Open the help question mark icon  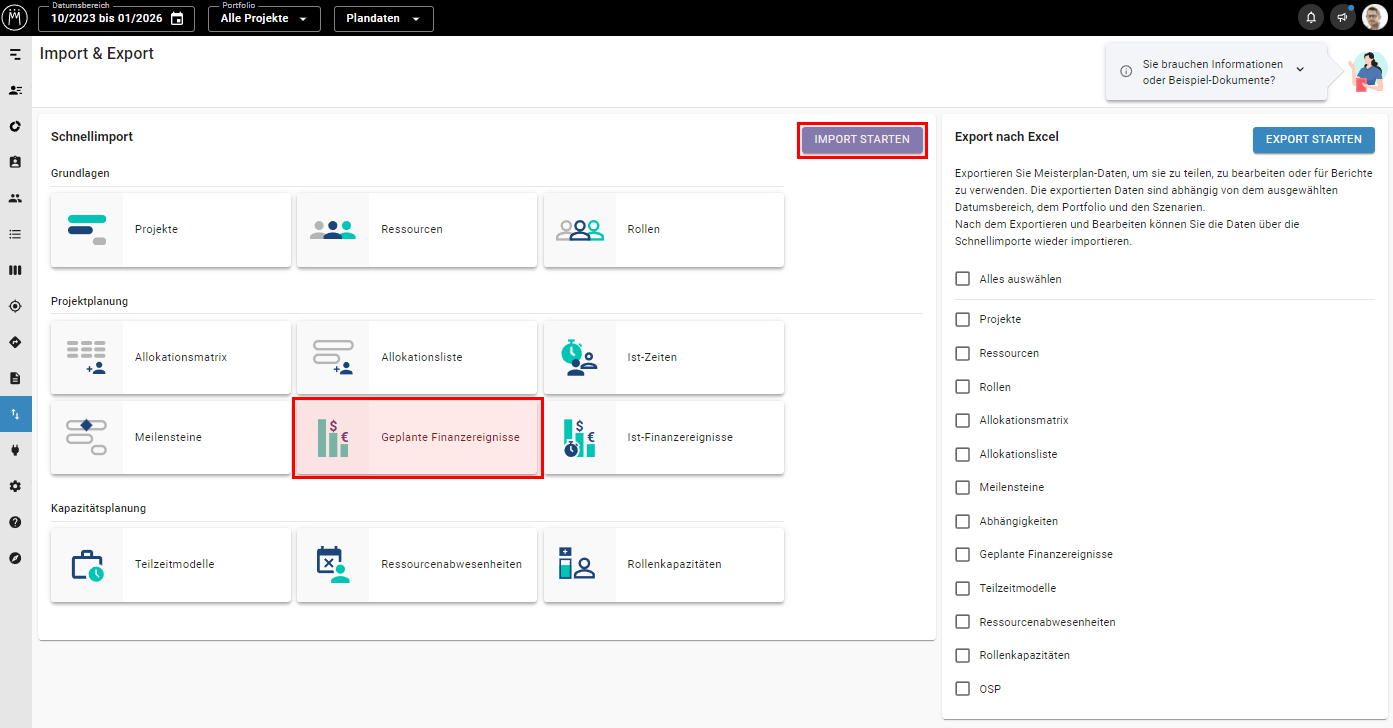click(15, 522)
